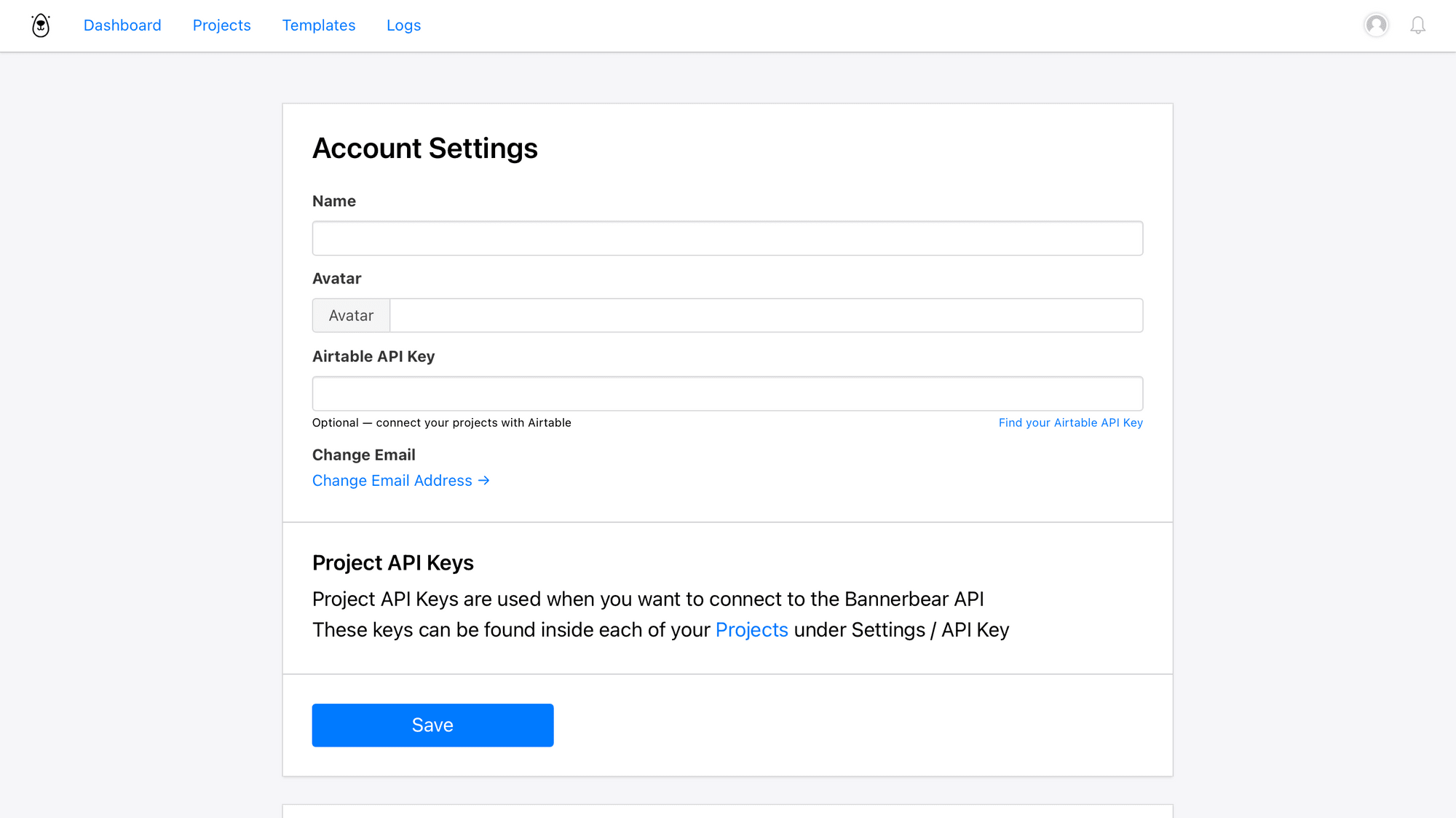Select the Dashboard tab in navigation
This screenshot has height=818, width=1456.
pos(123,25)
